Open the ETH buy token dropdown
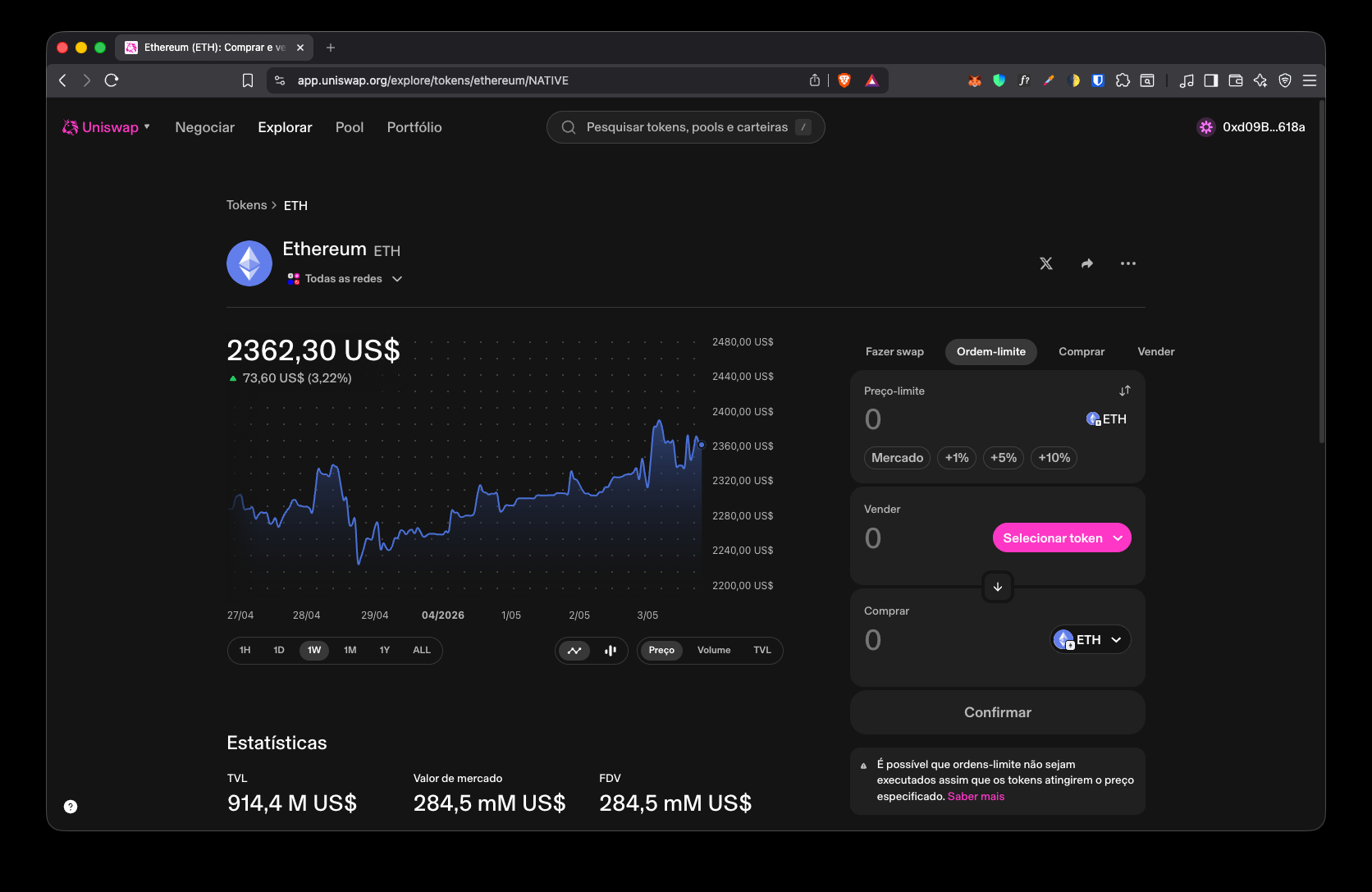 (1091, 639)
